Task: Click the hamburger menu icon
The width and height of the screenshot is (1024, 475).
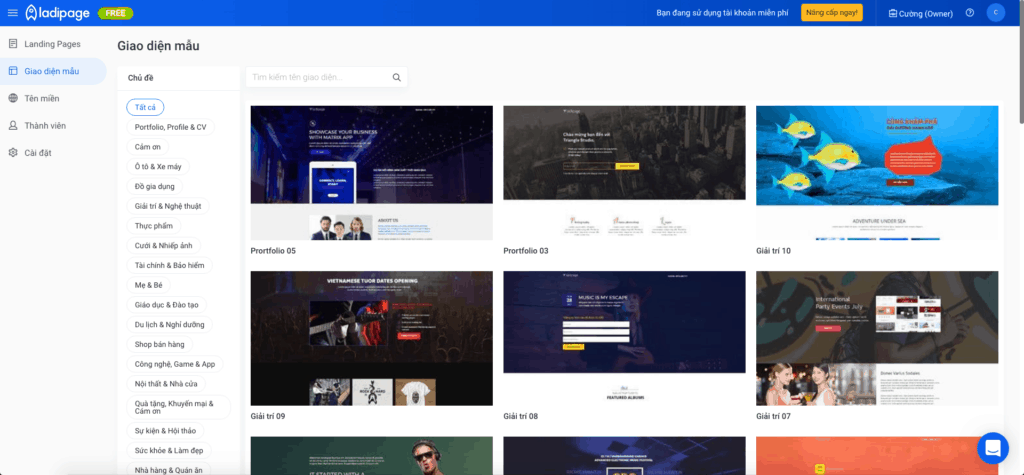Action: click(12, 13)
